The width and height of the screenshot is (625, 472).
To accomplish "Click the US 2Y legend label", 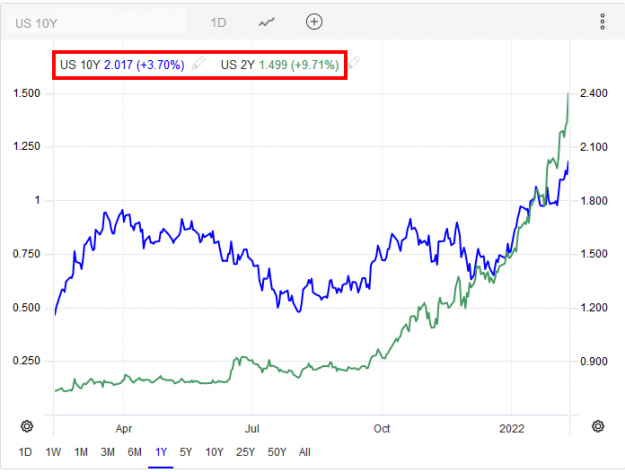I will point(238,65).
